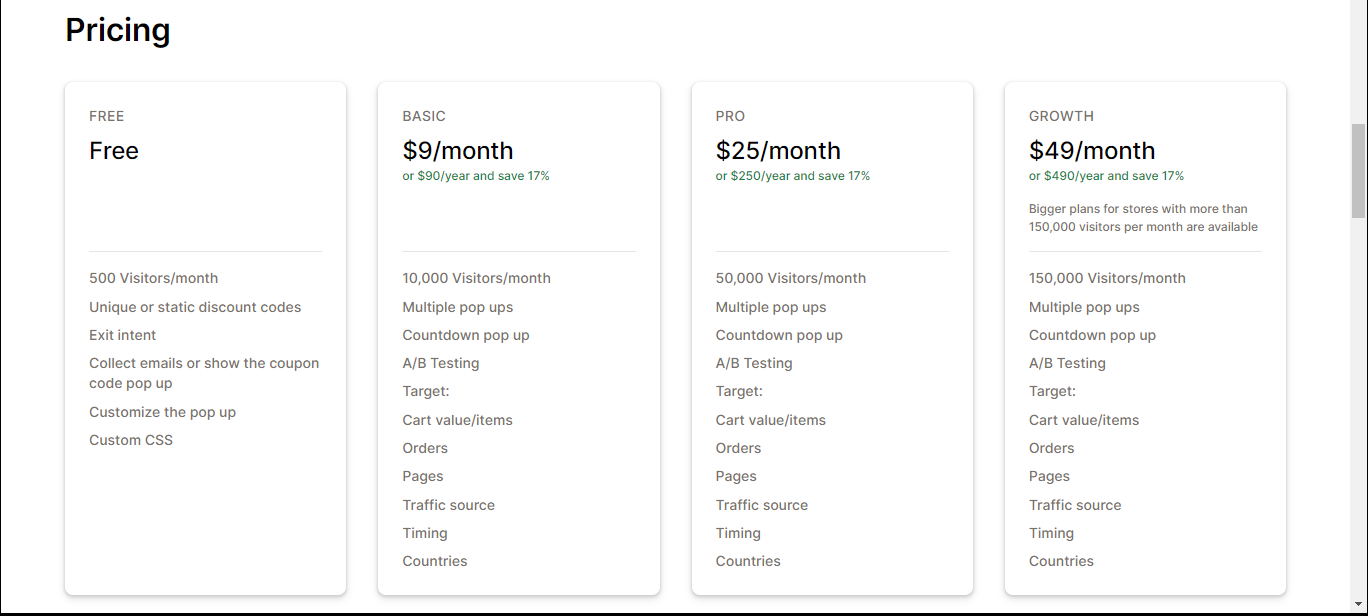
Task: Click the $49/month Growth price
Action: [1092, 151]
